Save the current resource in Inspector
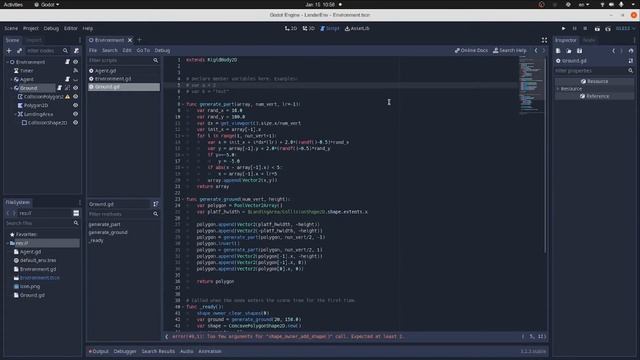This screenshot has height=360, width=640. [x=579, y=51]
